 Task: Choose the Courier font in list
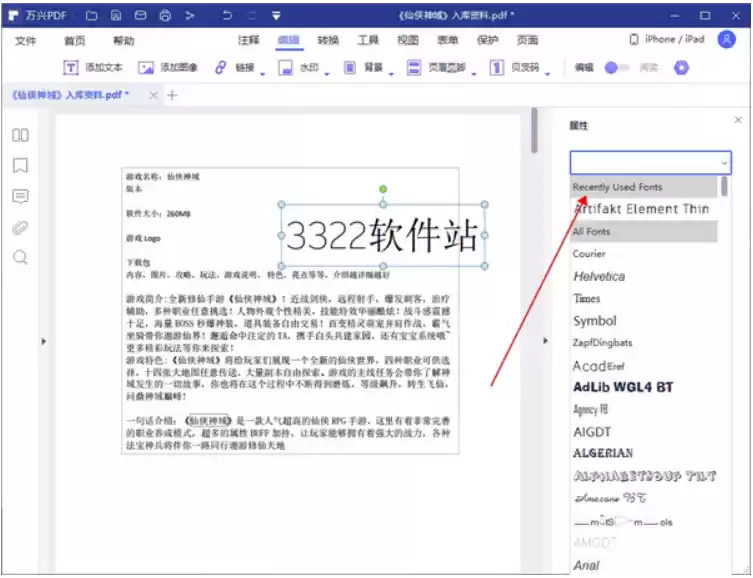(589, 253)
